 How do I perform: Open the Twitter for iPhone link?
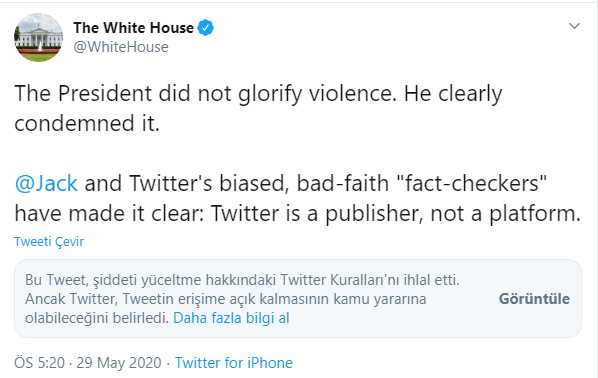[233, 362]
